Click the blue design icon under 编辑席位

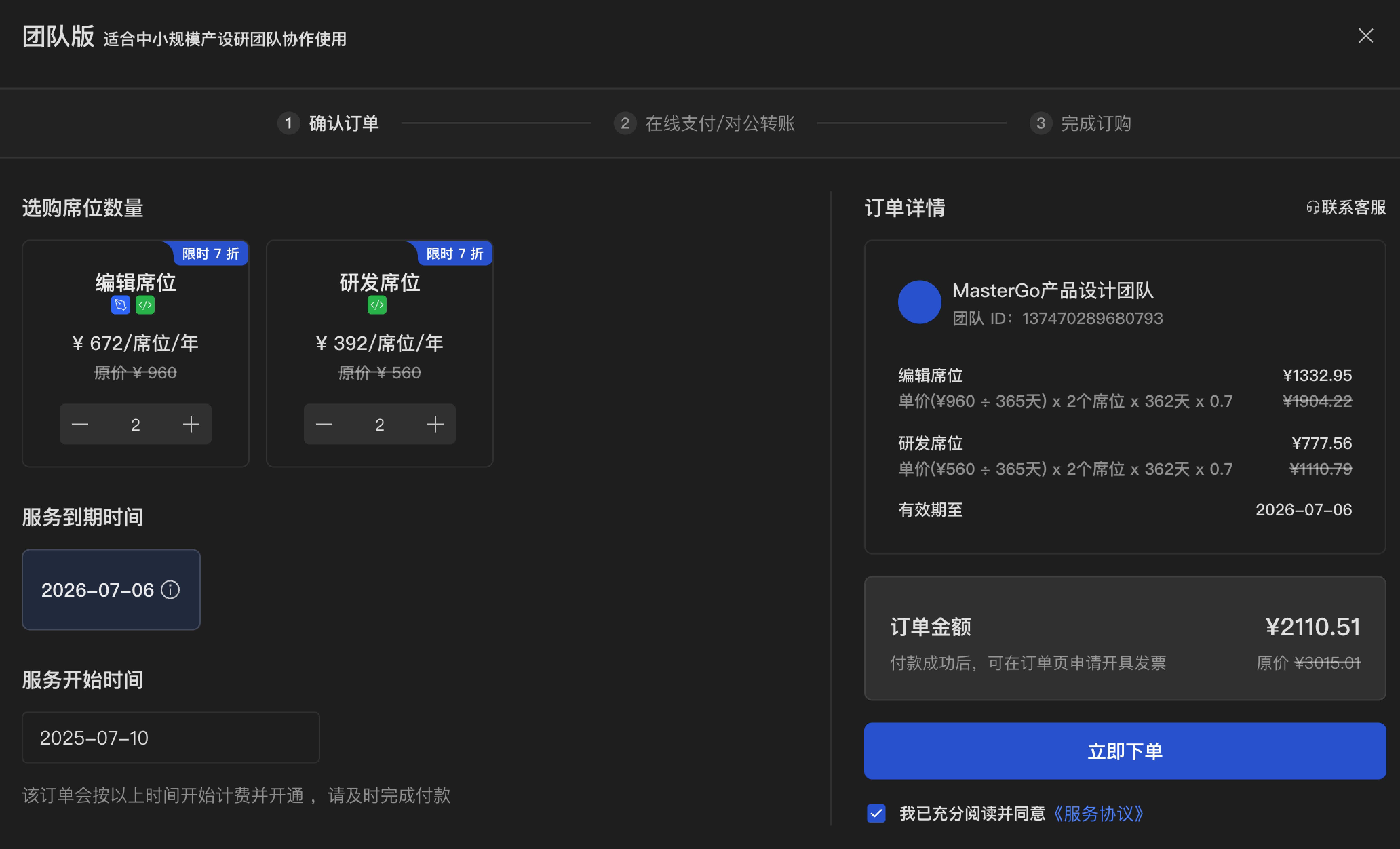point(121,305)
